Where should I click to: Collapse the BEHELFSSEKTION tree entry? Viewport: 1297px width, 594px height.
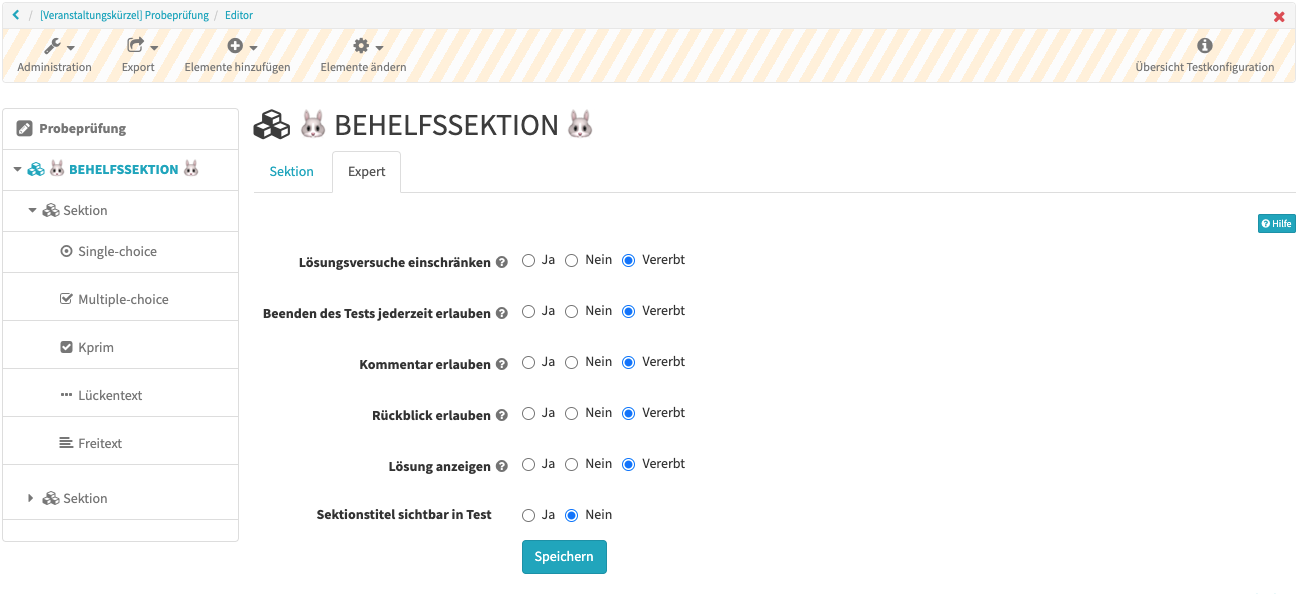pyautogui.click(x=17, y=168)
